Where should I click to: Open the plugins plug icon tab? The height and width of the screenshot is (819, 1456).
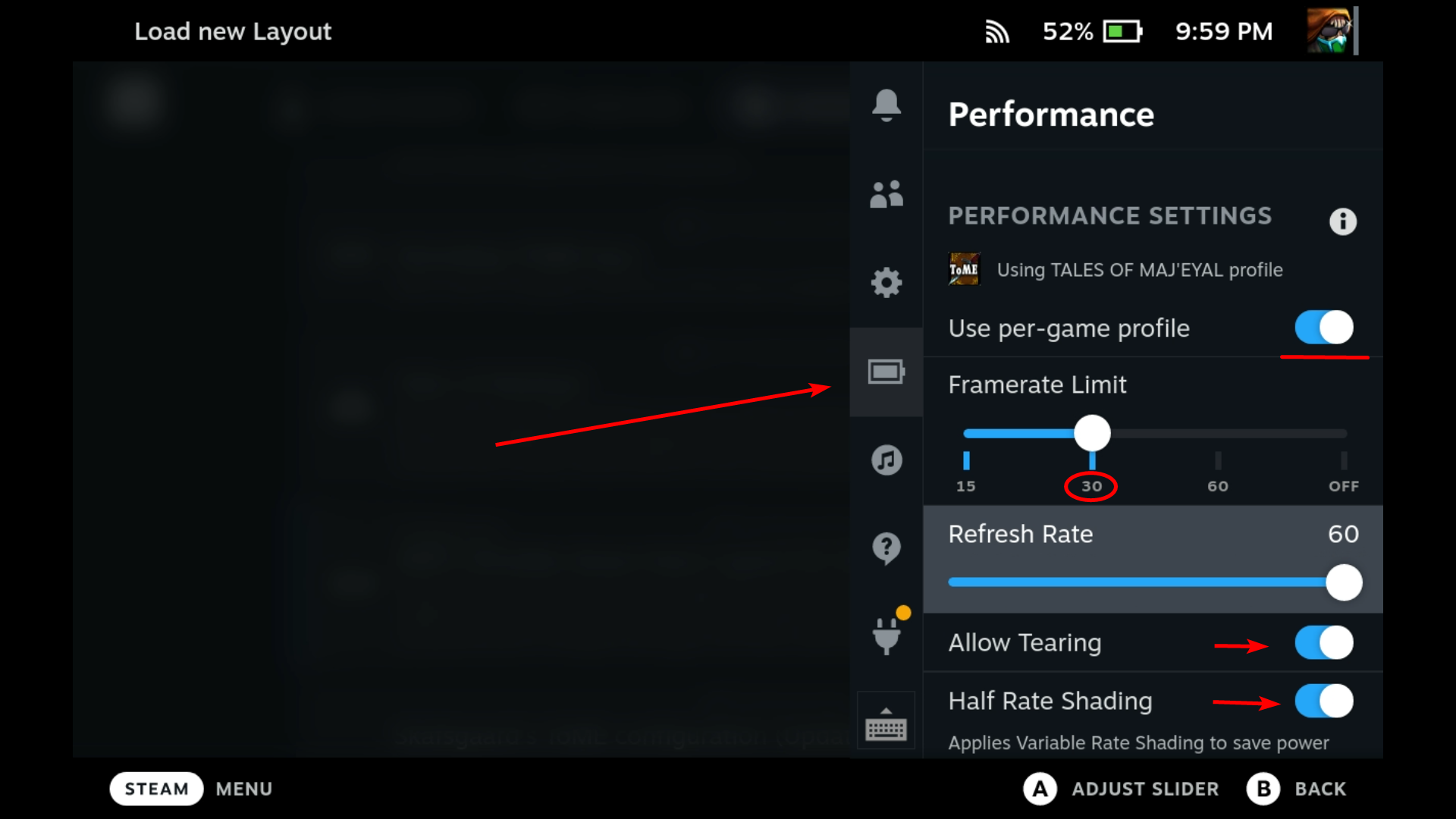pos(886,635)
